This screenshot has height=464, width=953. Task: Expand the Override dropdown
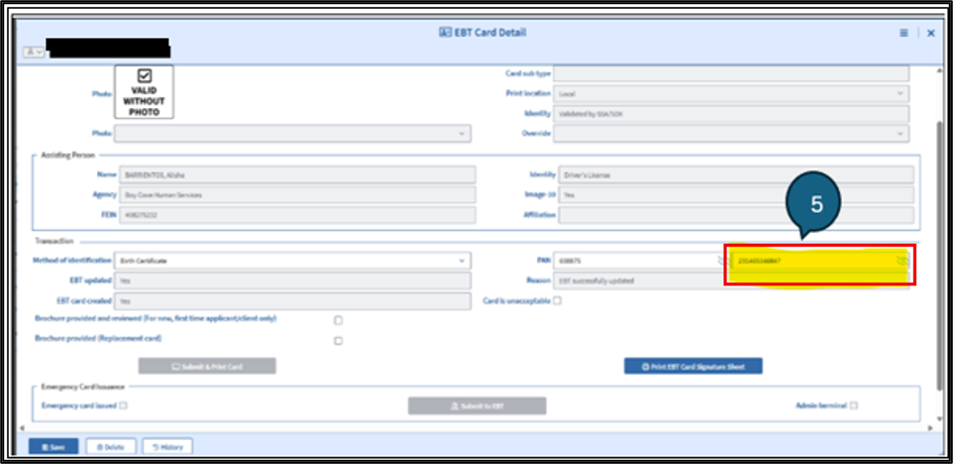coord(731,134)
